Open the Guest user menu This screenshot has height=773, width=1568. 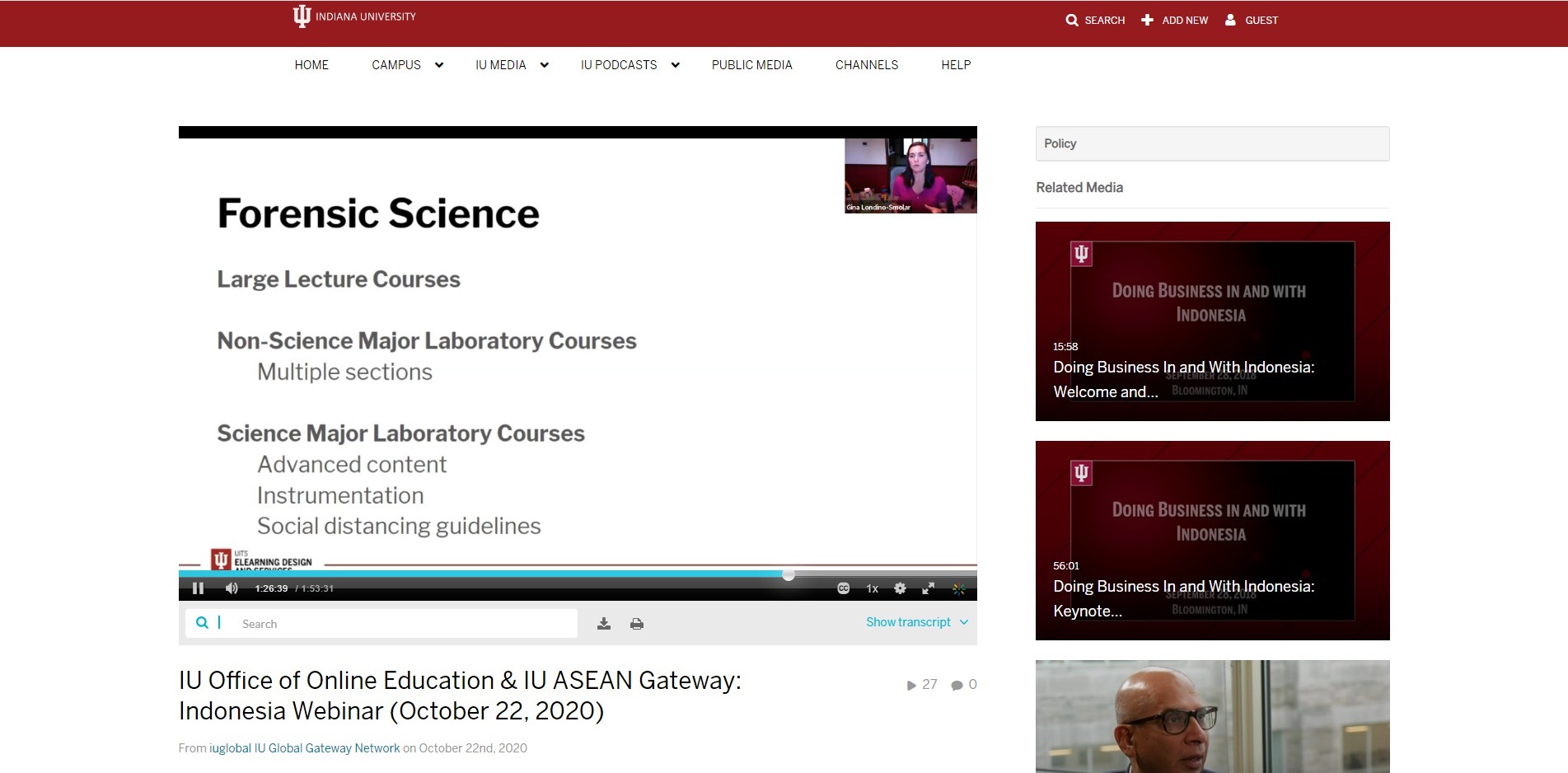tap(1251, 20)
